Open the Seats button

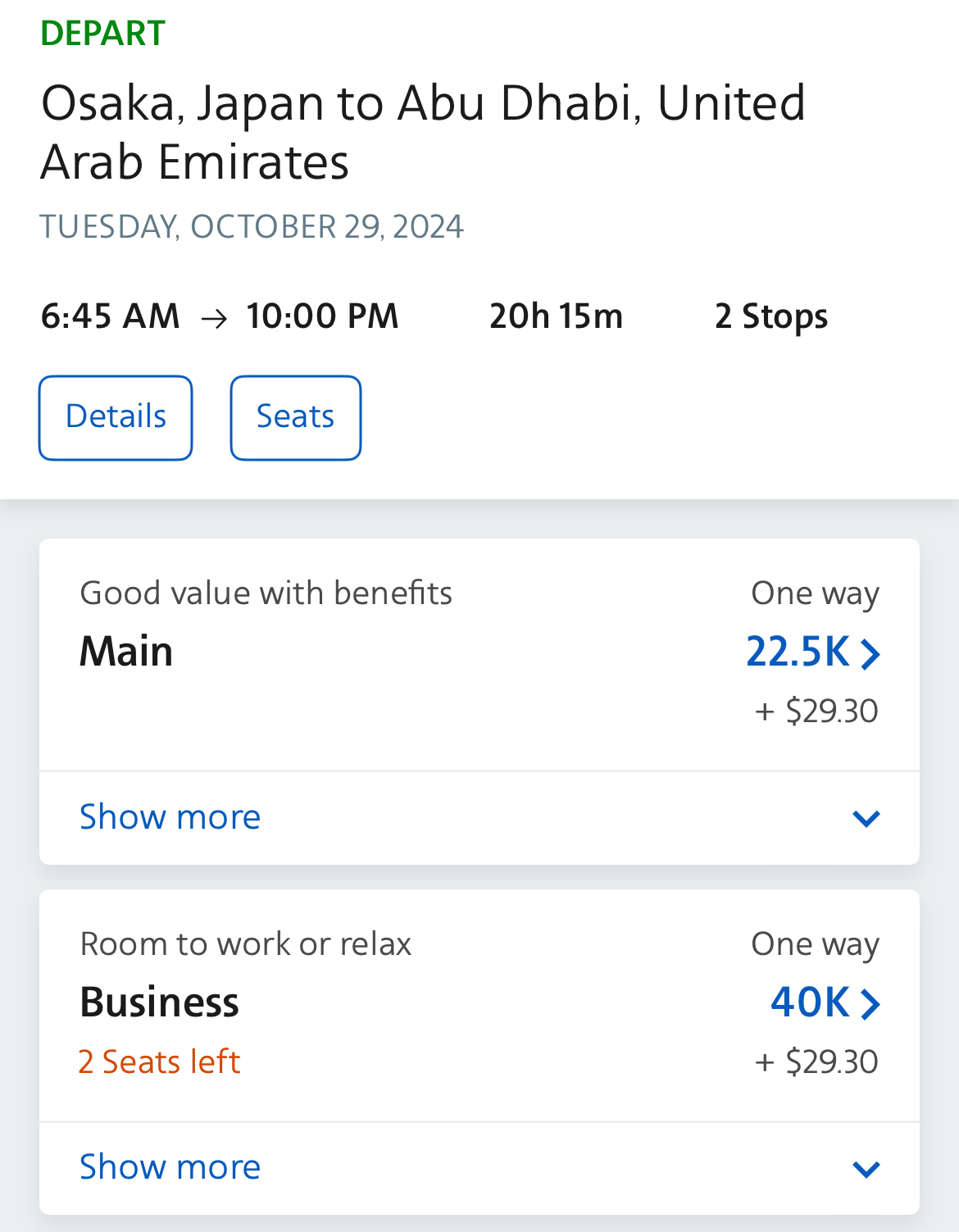pos(295,417)
